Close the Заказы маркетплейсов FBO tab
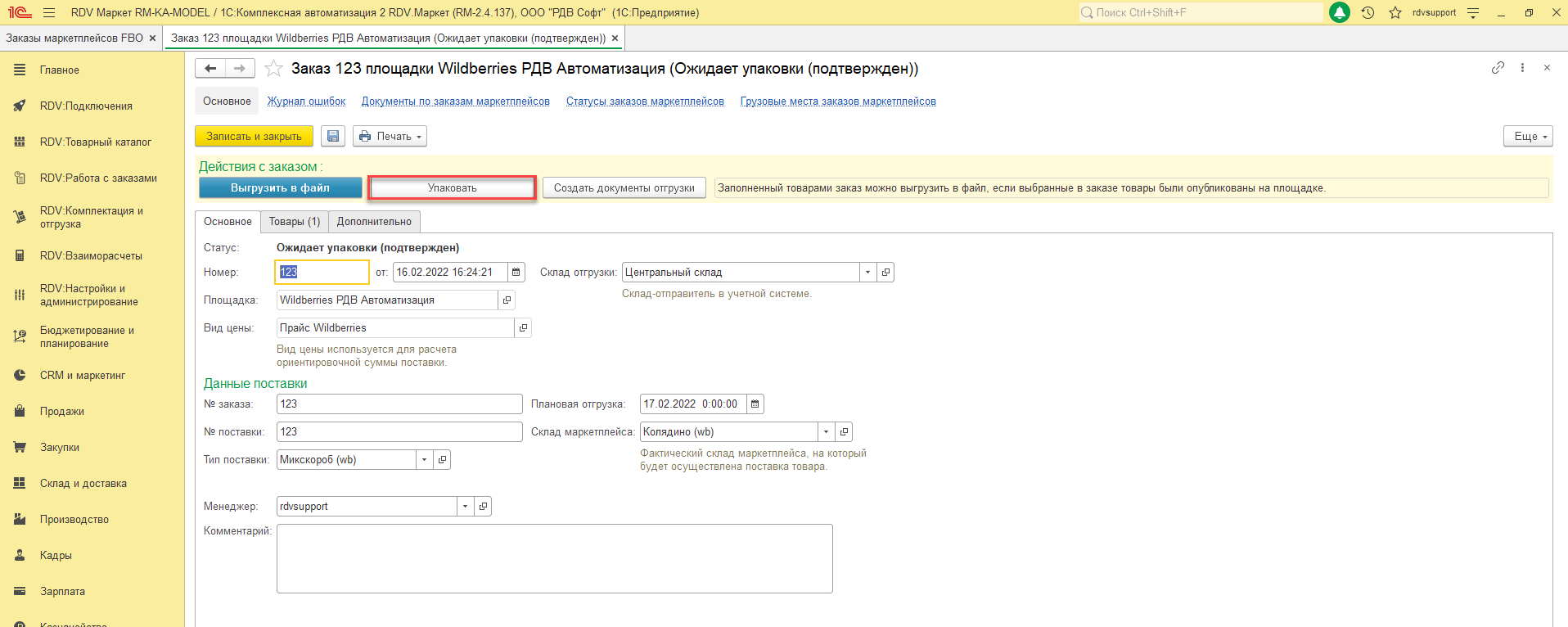1568x627 pixels. pyautogui.click(x=152, y=38)
